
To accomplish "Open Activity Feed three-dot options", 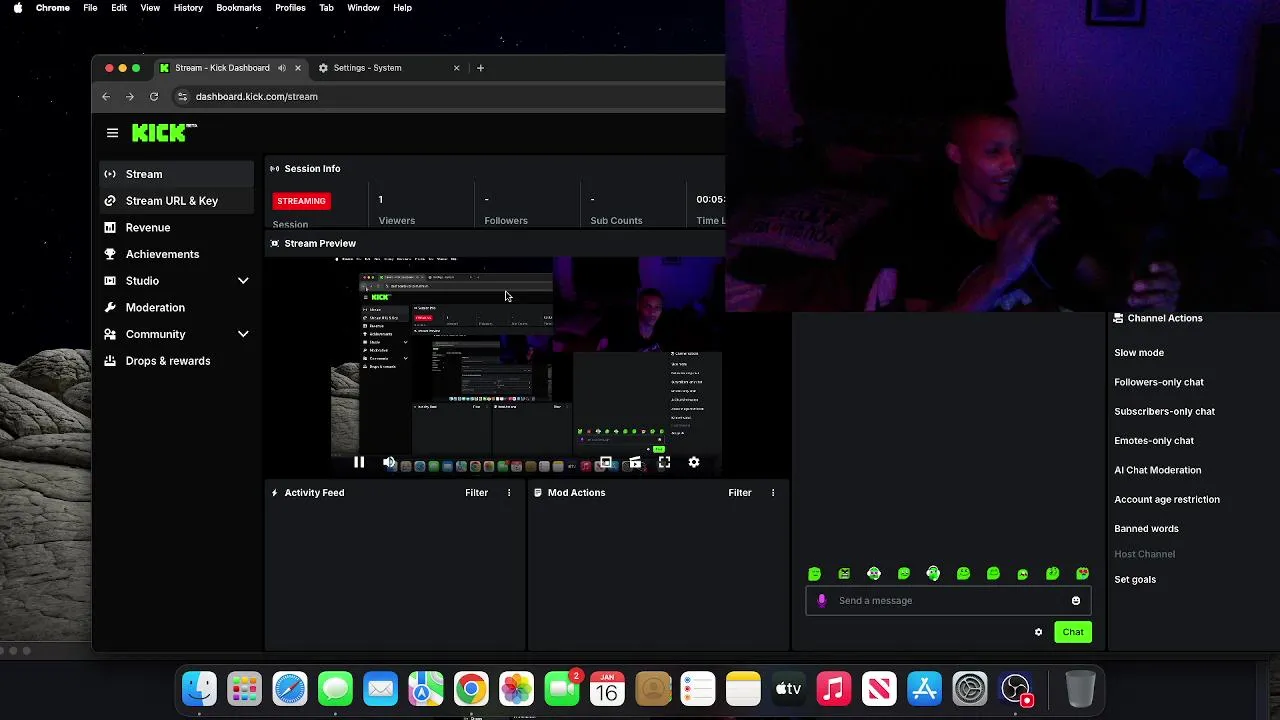I will [x=509, y=493].
